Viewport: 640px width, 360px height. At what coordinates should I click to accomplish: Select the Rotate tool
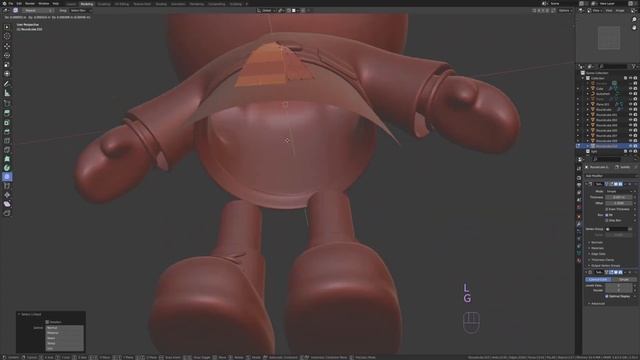(7, 55)
